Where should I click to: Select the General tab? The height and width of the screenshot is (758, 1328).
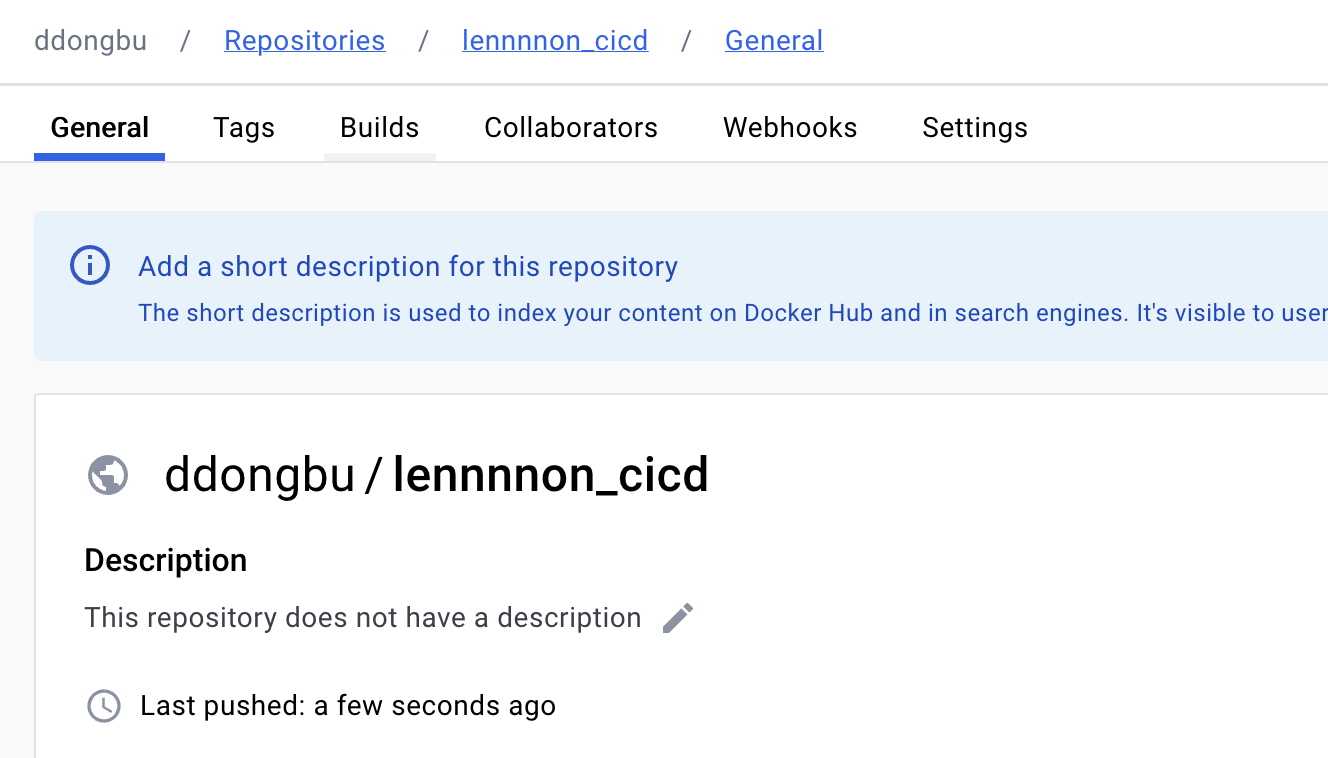tap(99, 127)
